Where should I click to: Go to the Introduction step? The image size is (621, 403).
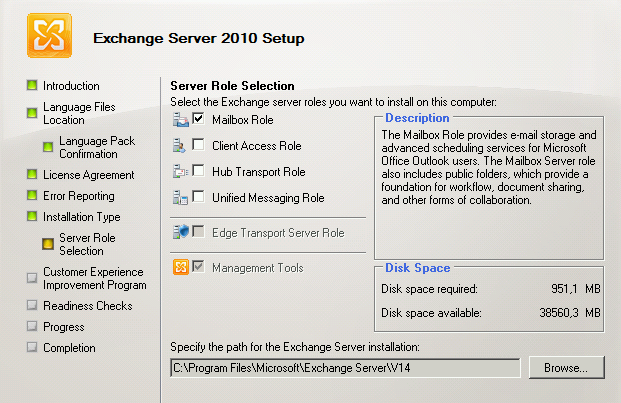(x=71, y=86)
